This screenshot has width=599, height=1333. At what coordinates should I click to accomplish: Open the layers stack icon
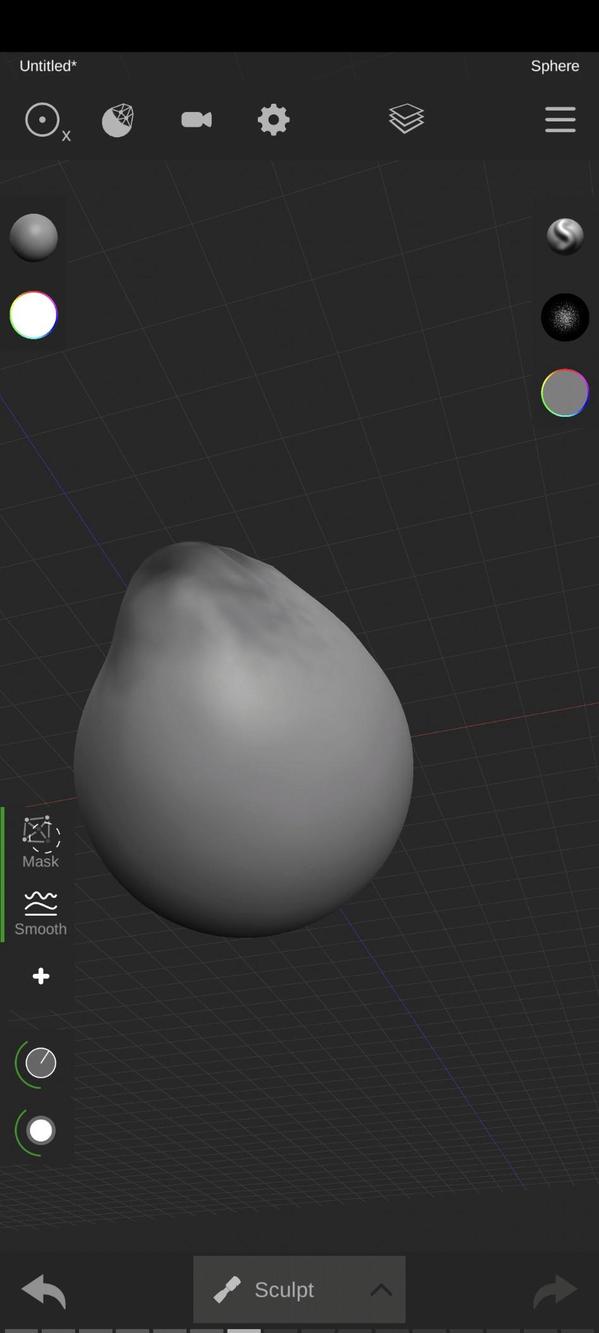[406, 119]
